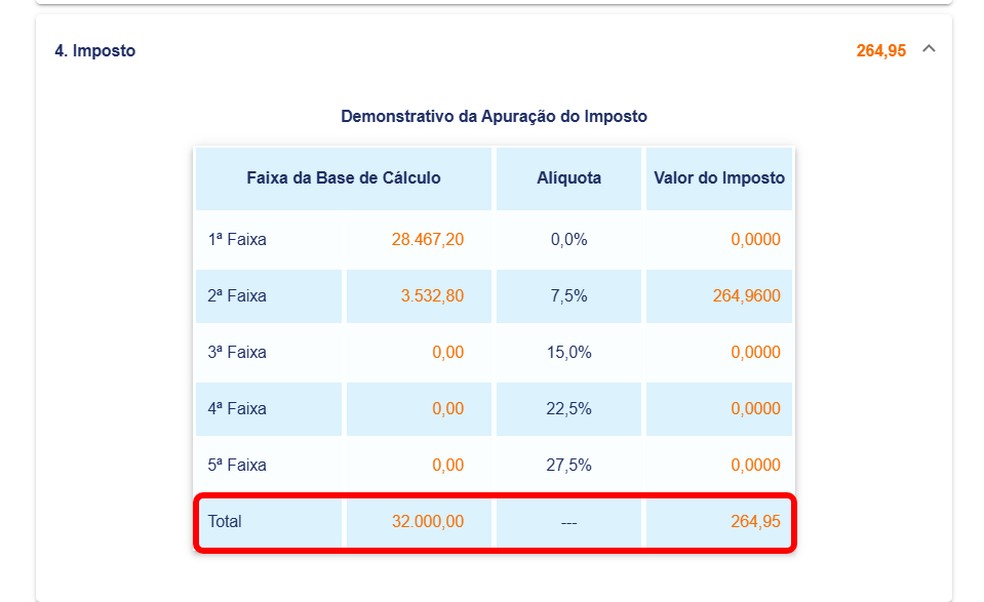The width and height of the screenshot is (984, 602).
Task: Select the Alíquota column header
Action: click(x=569, y=178)
